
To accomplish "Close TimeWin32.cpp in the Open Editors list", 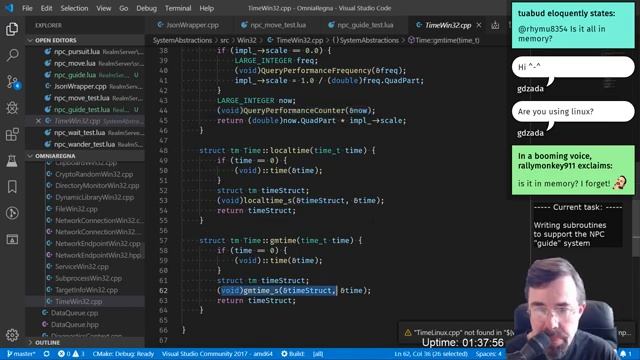I will 38,121.
